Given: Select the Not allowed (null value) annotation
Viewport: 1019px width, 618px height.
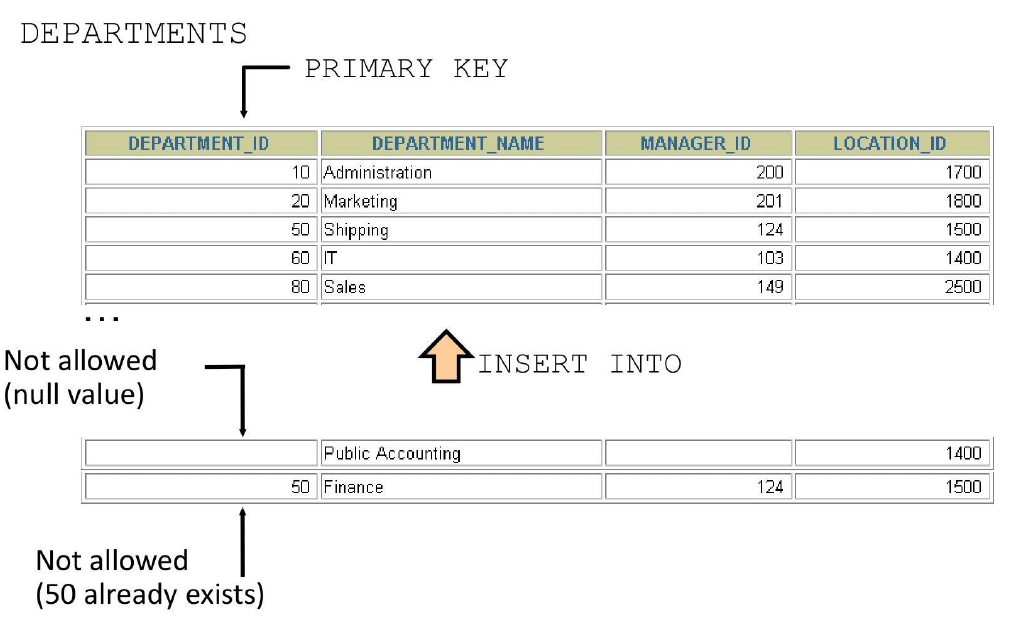Looking at the screenshot, I should pos(81,378).
